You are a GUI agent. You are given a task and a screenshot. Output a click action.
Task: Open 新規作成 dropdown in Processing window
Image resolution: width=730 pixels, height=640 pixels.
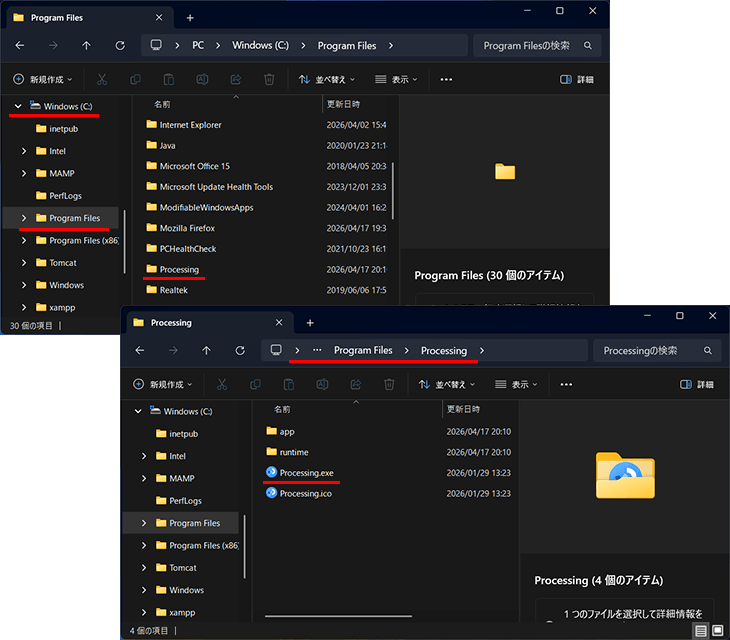(163, 384)
